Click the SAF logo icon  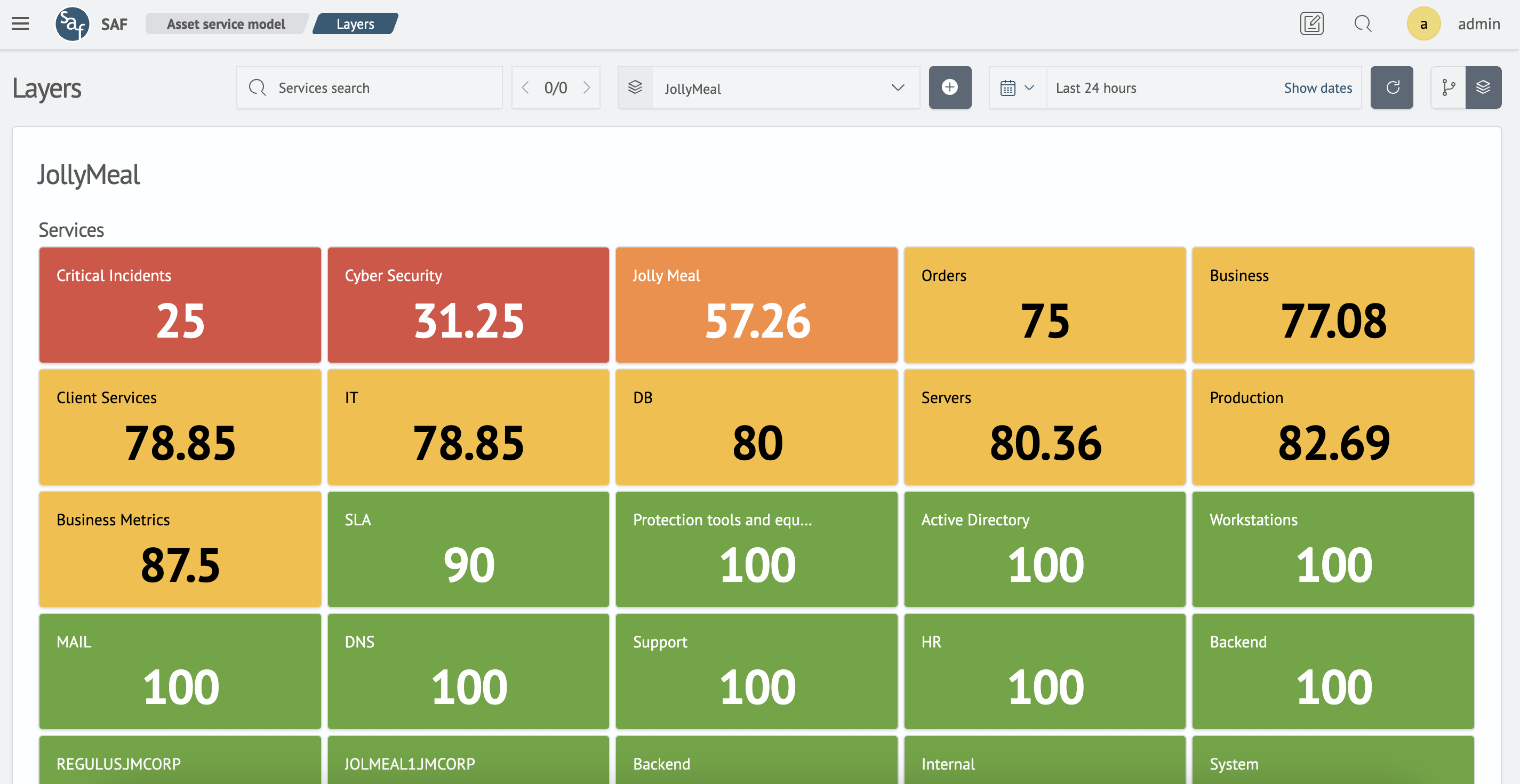click(x=72, y=23)
